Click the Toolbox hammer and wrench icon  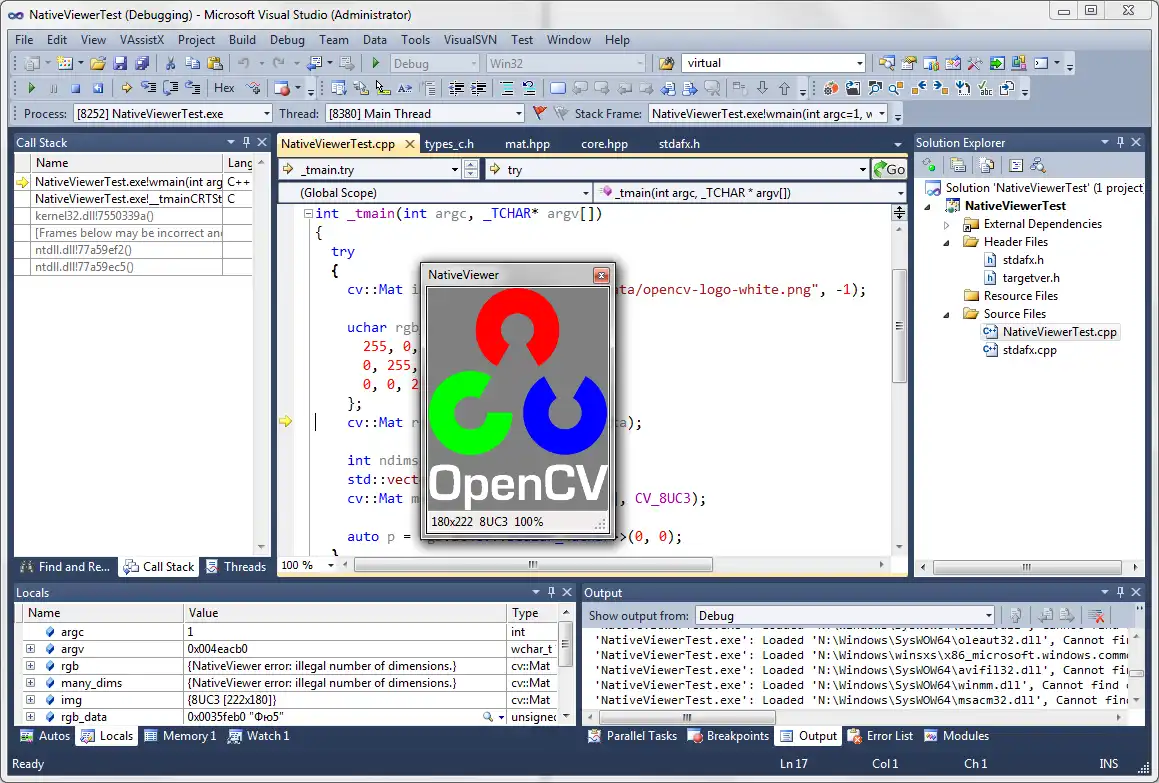click(974, 64)
